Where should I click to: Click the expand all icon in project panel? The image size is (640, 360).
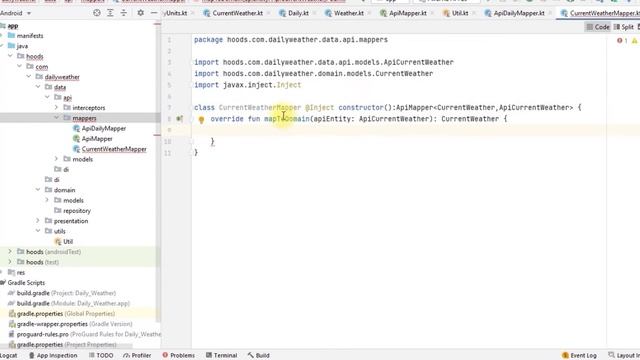tap(110, 13)
